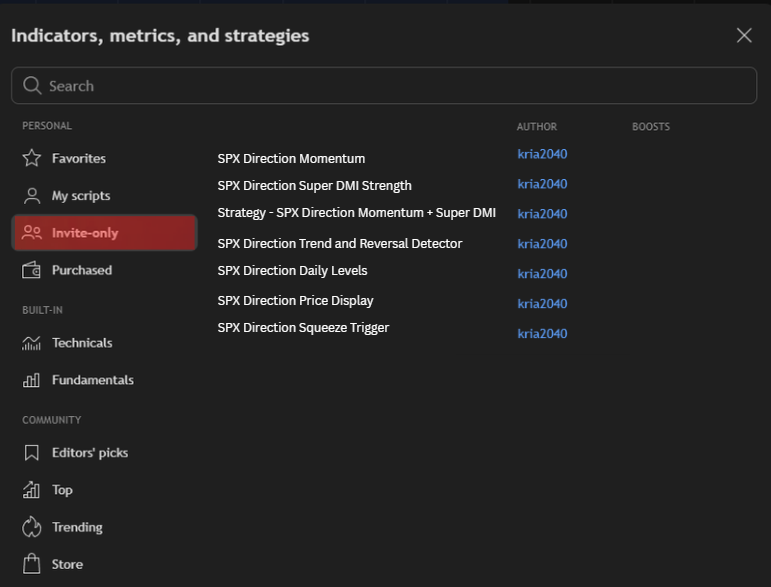The height and width of the screenshot is (587, 771).
Task: Click the Favorites star icon
Action: click(x=32, y=158)
